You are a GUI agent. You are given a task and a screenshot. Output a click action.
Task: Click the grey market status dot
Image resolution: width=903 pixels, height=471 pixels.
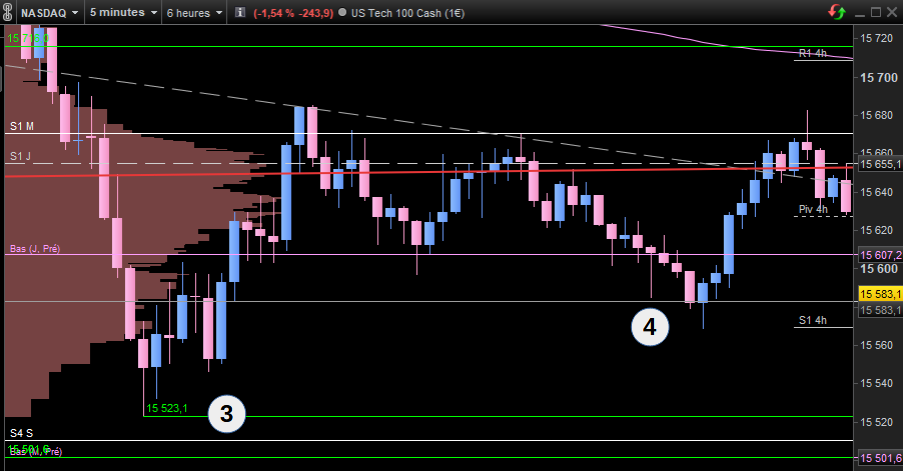pos(342,12)
